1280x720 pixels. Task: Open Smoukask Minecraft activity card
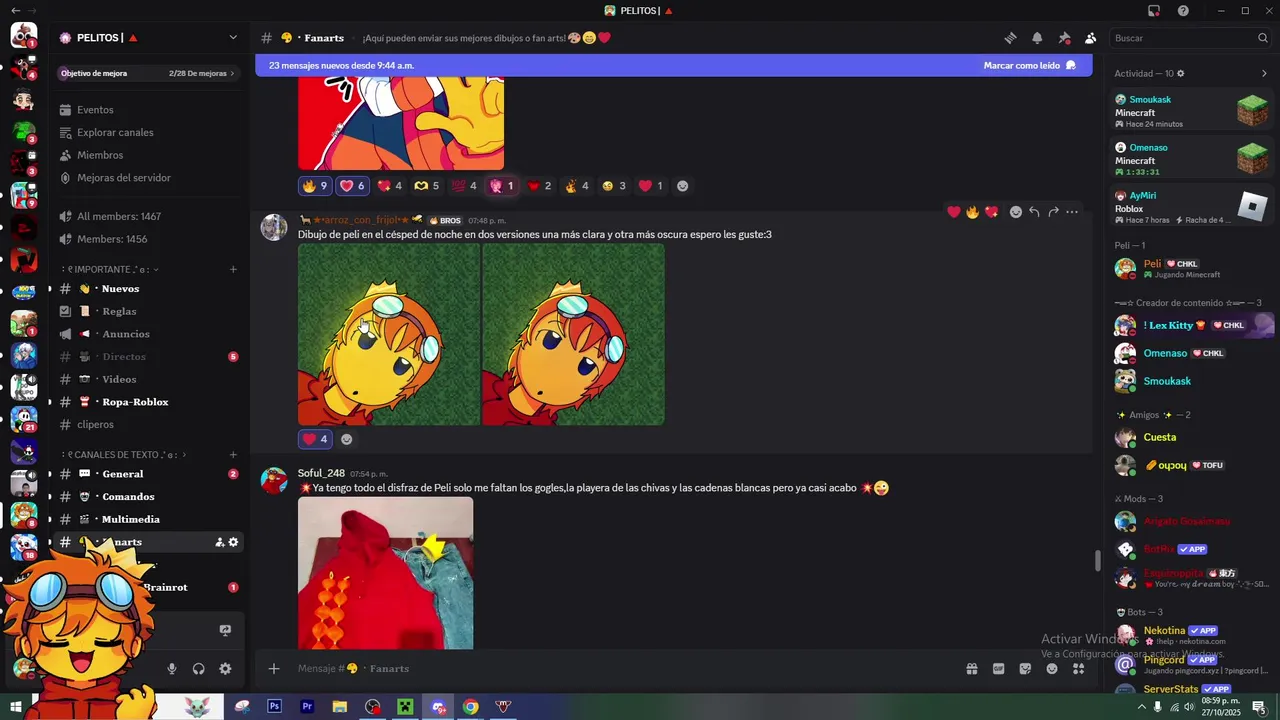tap(1191, 111)
